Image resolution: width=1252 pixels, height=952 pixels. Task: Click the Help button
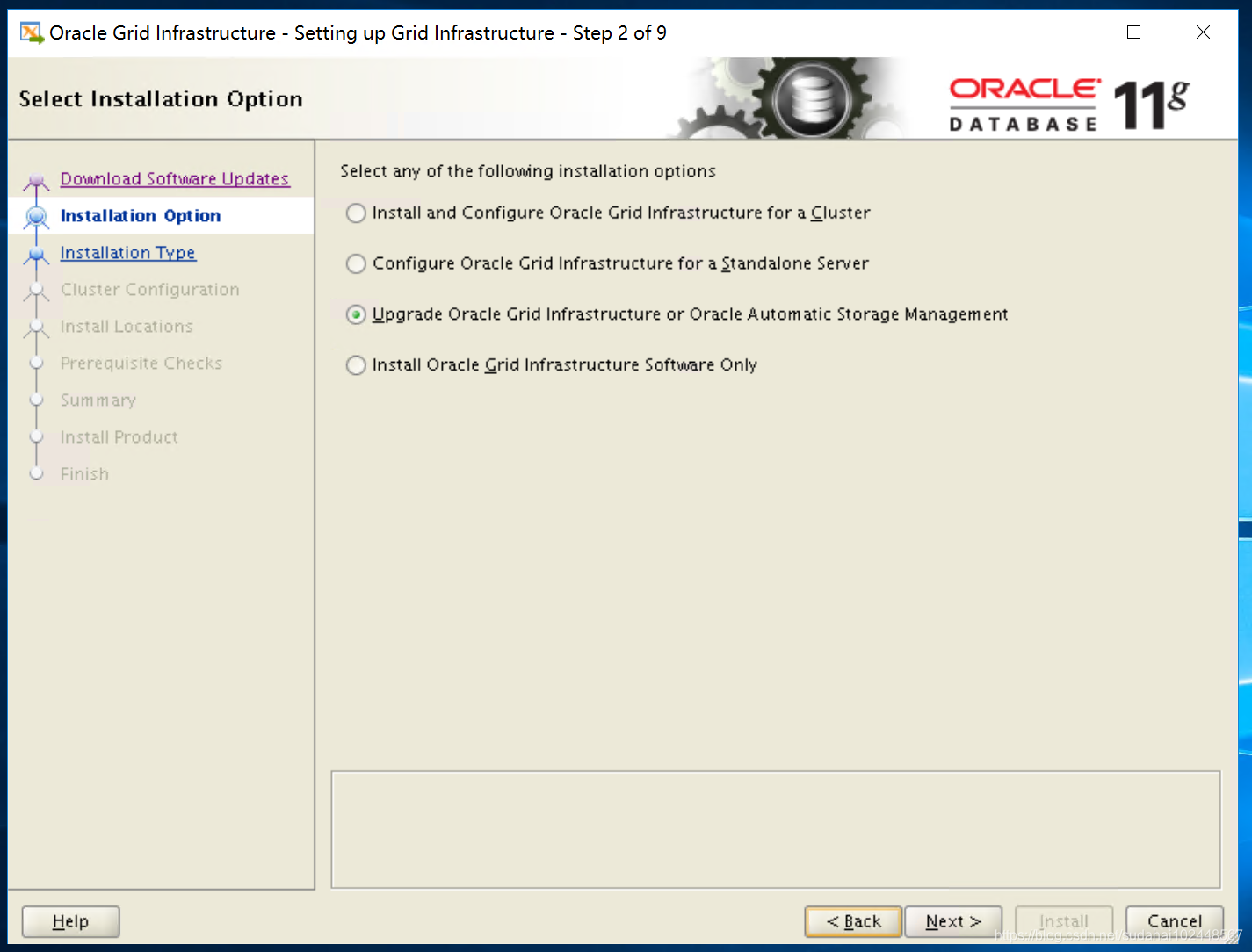(x=70, y=921)
